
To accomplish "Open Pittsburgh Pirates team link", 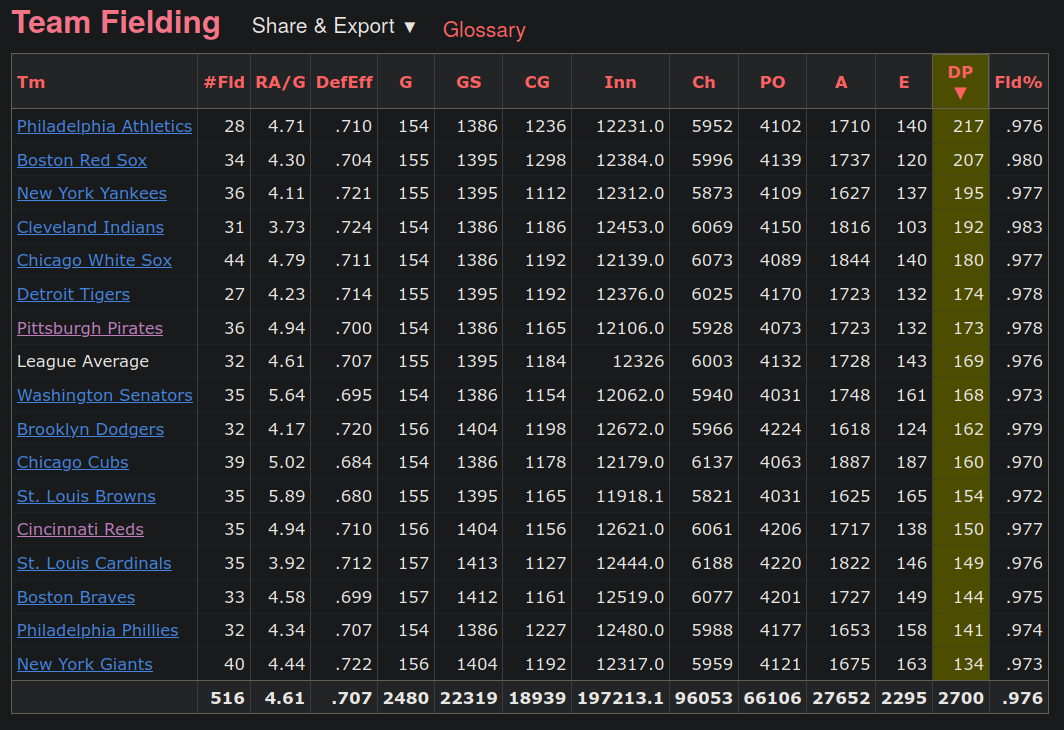I will point(90,328).
